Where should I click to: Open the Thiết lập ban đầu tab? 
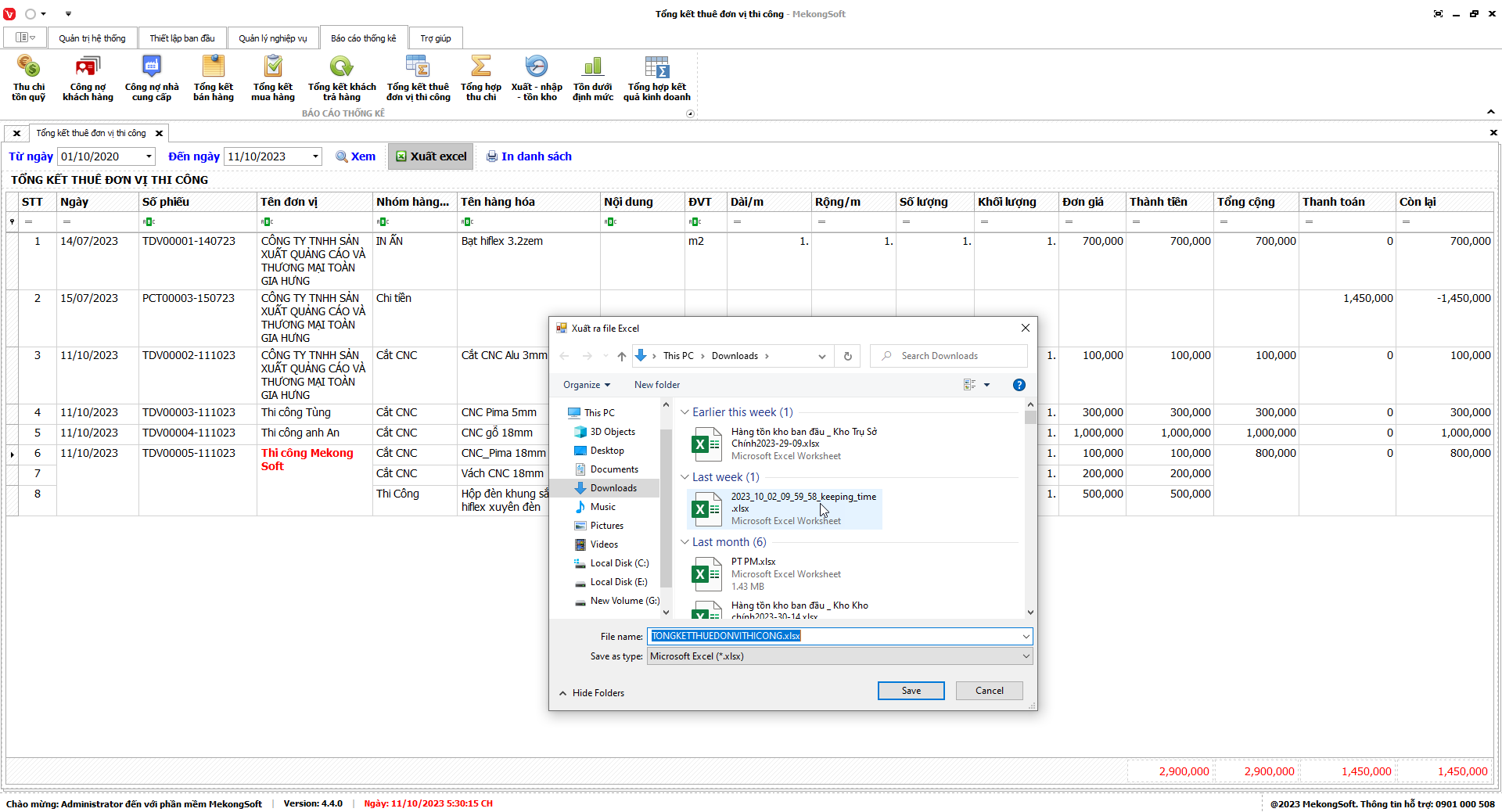(x=181, y=38)
